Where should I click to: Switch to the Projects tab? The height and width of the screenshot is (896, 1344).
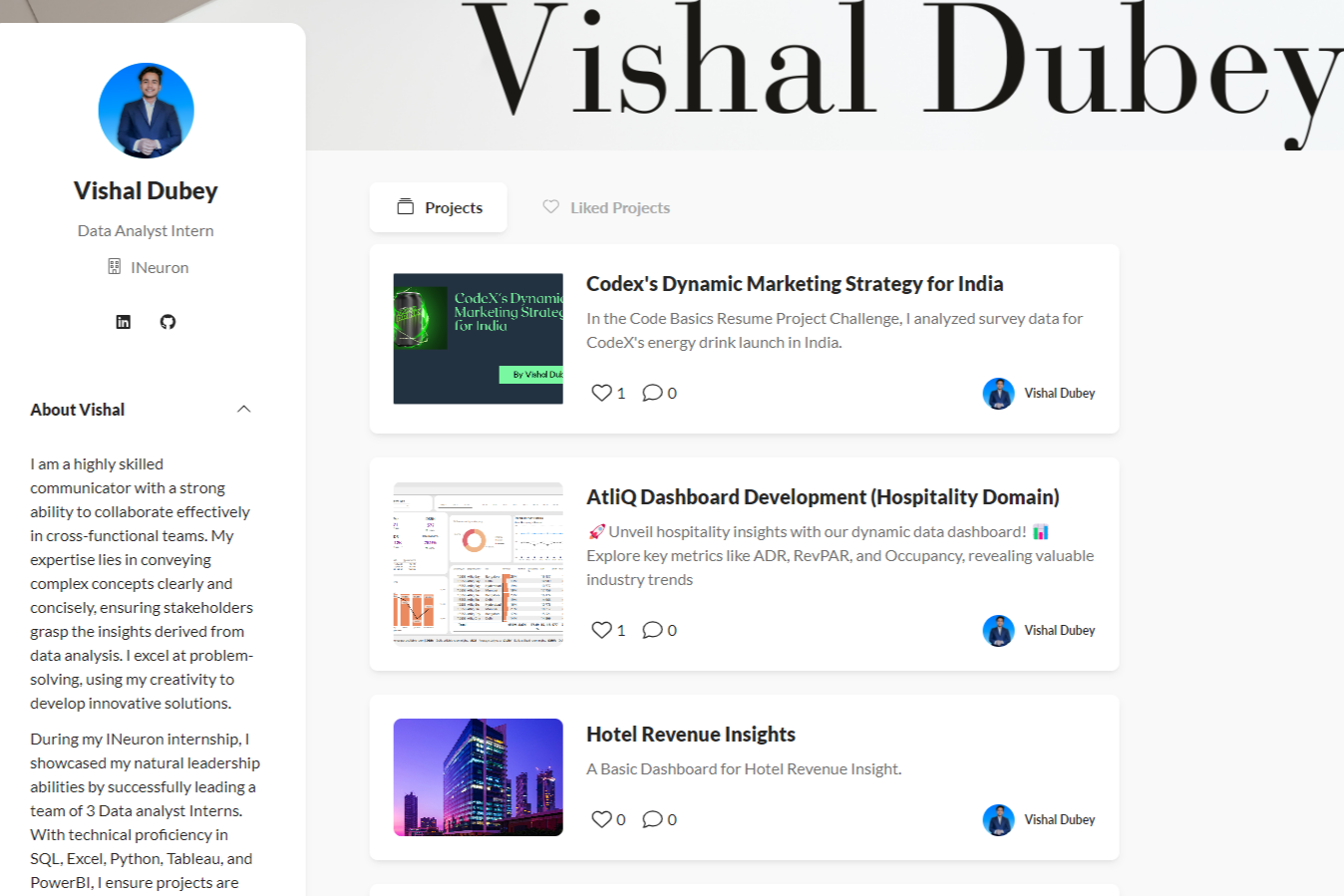[439, 207]
